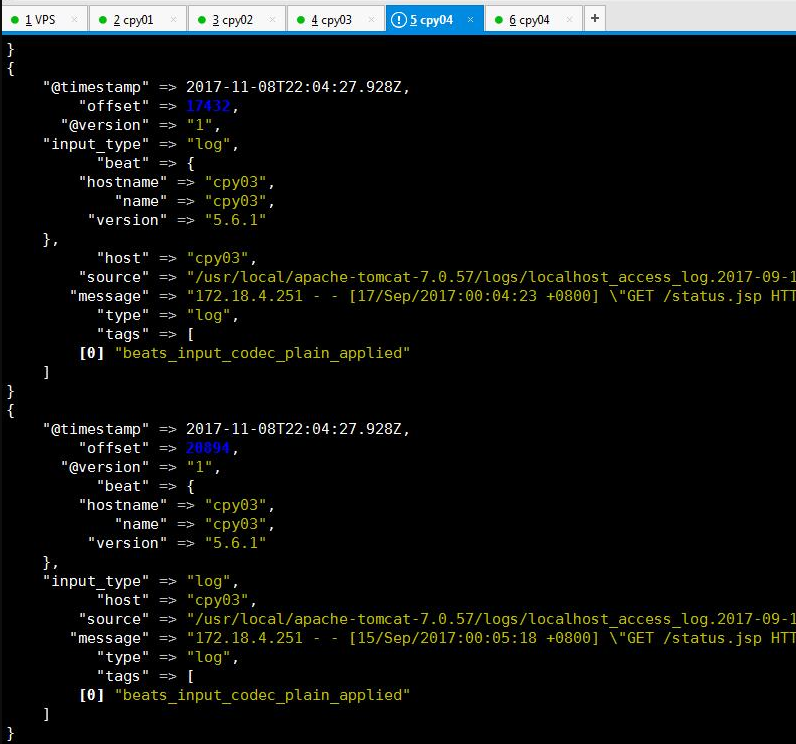Click source path in the offset 20894 record
Viewport: 796px width, 744px height.
(x=491, y=619)
